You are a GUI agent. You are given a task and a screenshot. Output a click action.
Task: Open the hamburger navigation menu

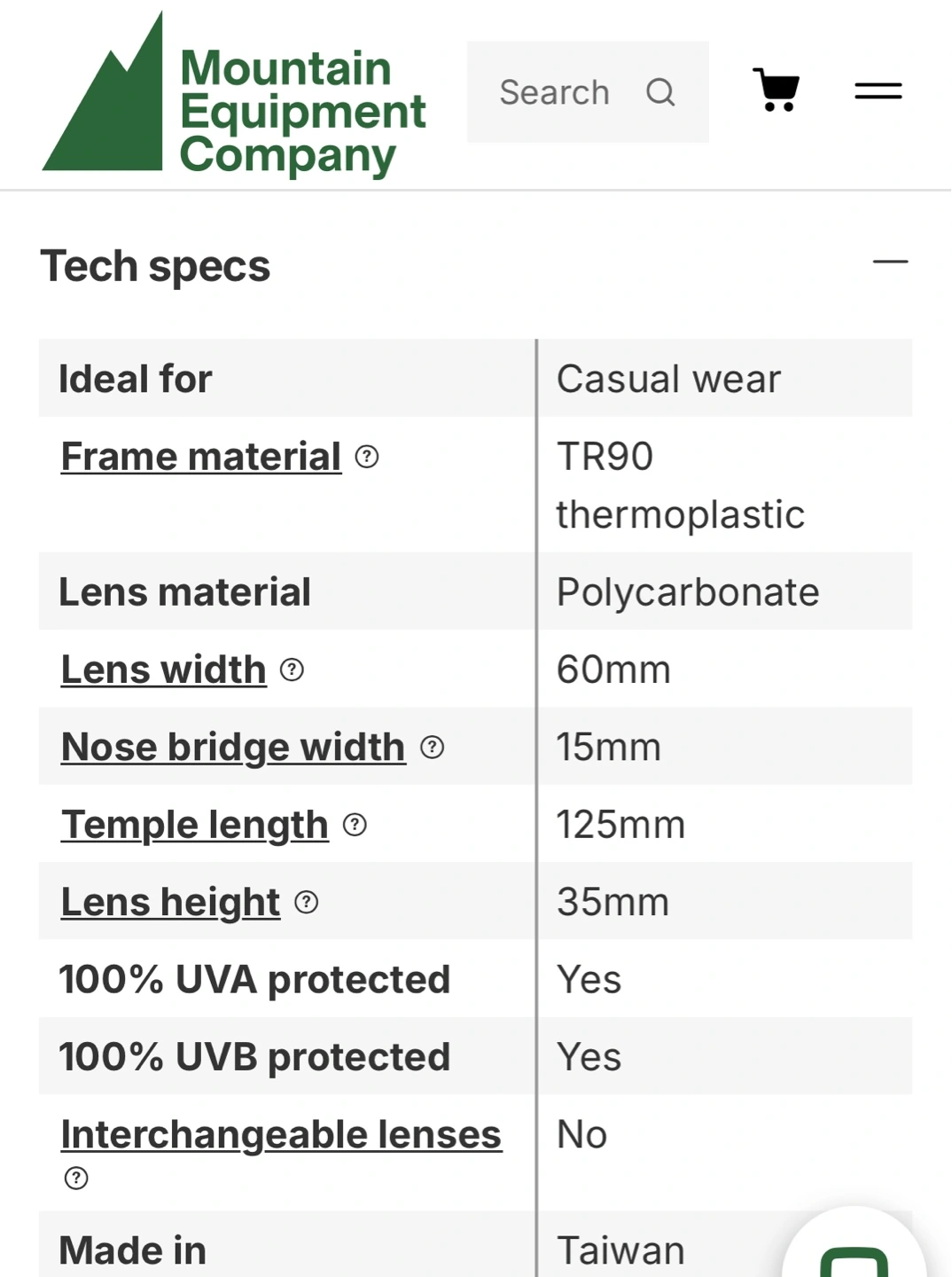tap(878, 90)
